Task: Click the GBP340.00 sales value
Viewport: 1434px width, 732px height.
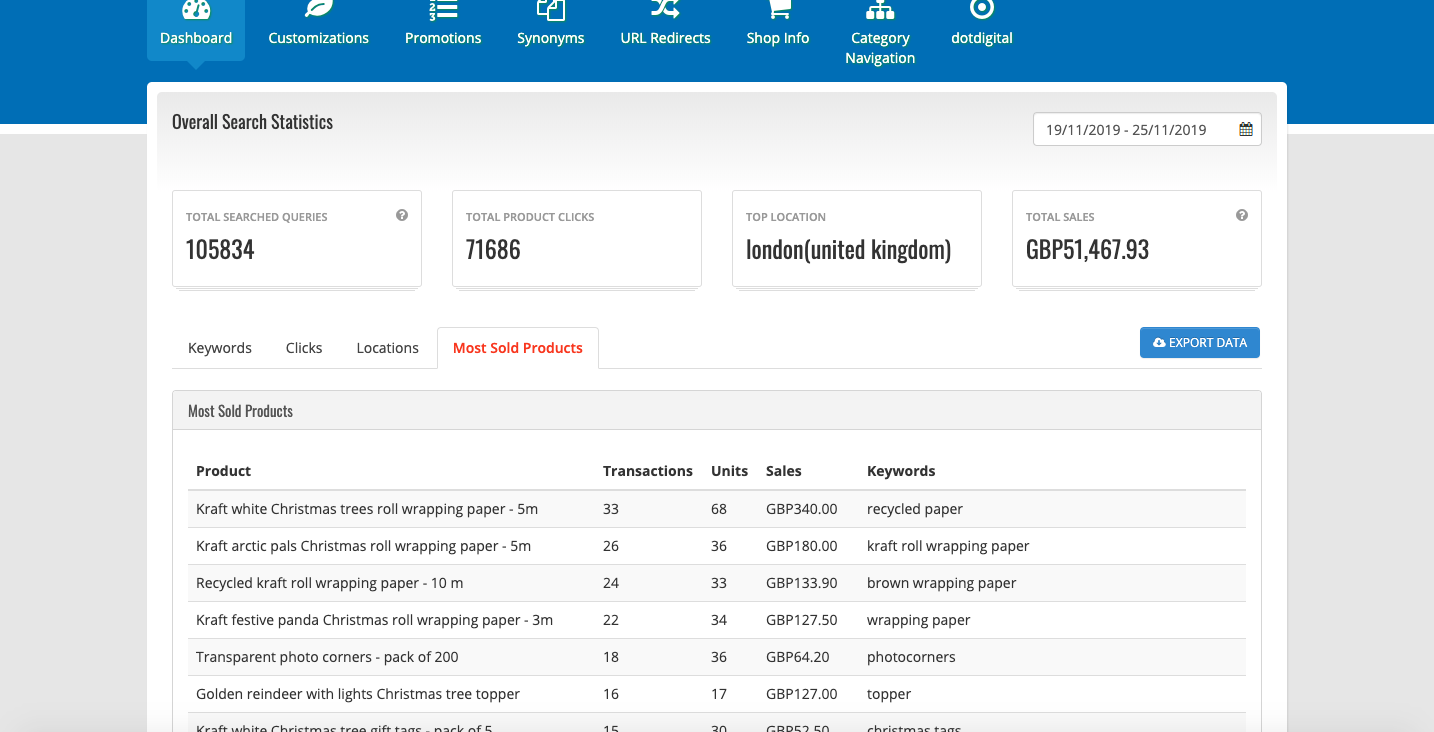Action: (x=802, y=509)
